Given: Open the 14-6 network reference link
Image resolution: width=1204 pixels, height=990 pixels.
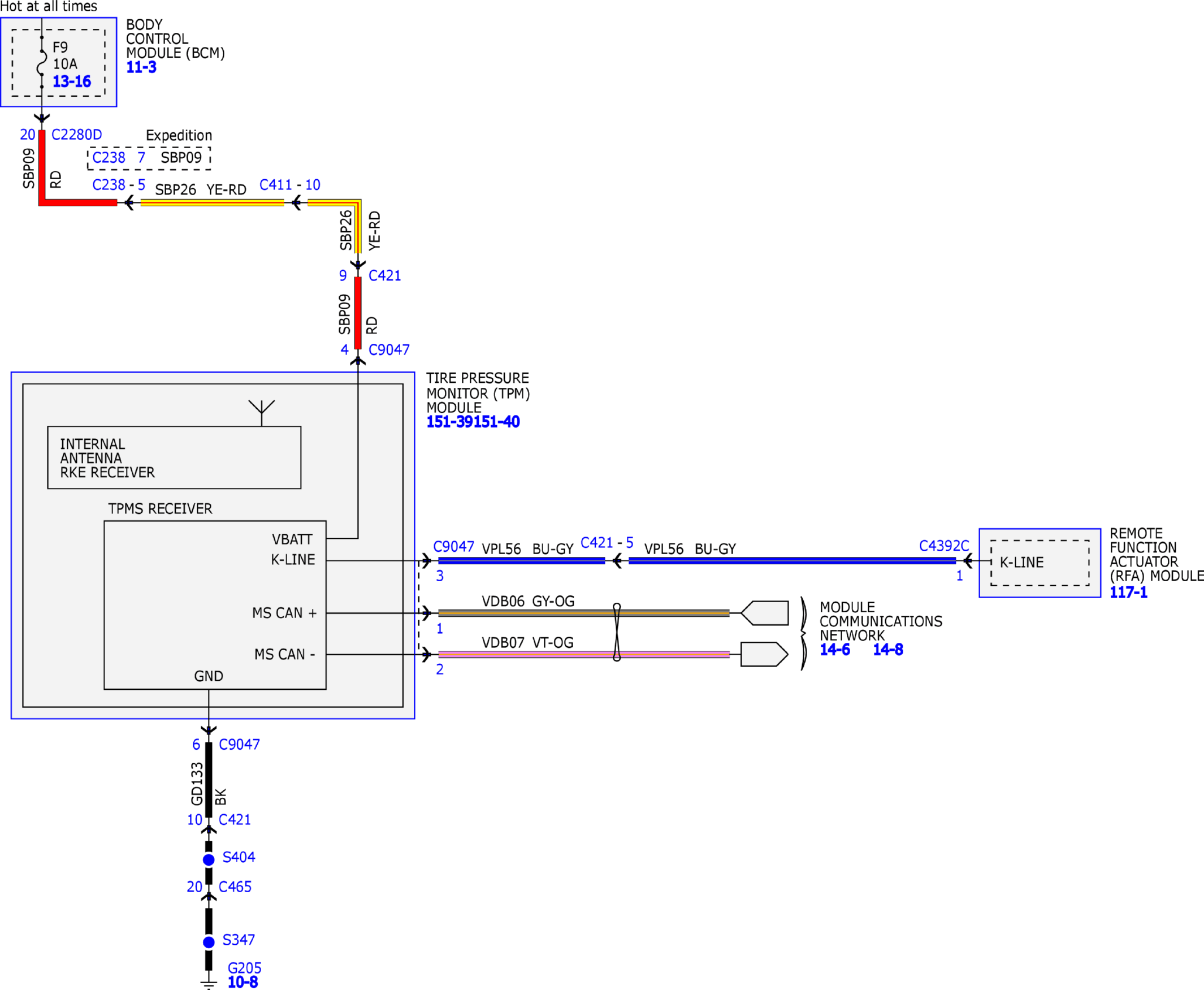Looking at the screenshot, I should coord(834,650).
